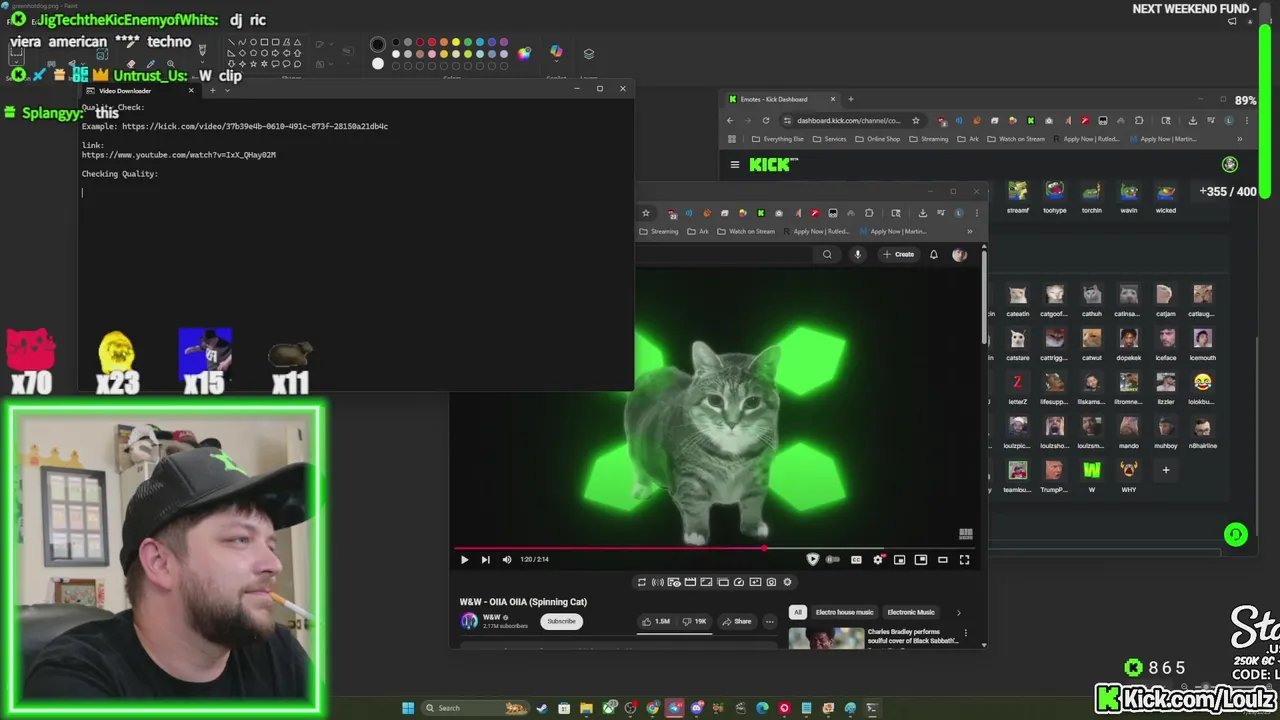The width and height of the screenshot is (1280, 720).
Task: Select the Electronic Music chip
Action: pyautogui.click(x=911, y=612)
